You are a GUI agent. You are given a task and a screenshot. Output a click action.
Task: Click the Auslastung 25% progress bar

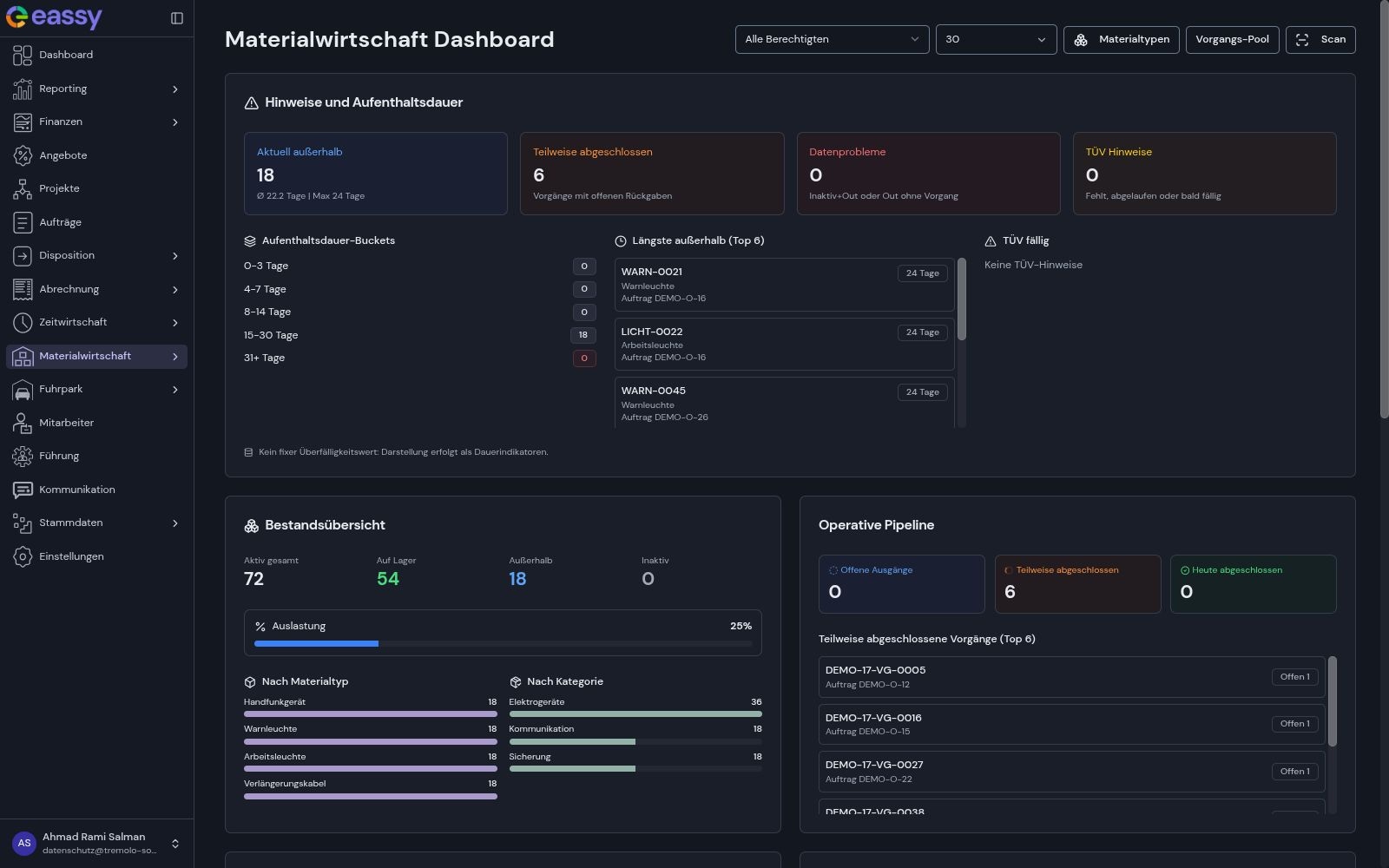point(503,644)
